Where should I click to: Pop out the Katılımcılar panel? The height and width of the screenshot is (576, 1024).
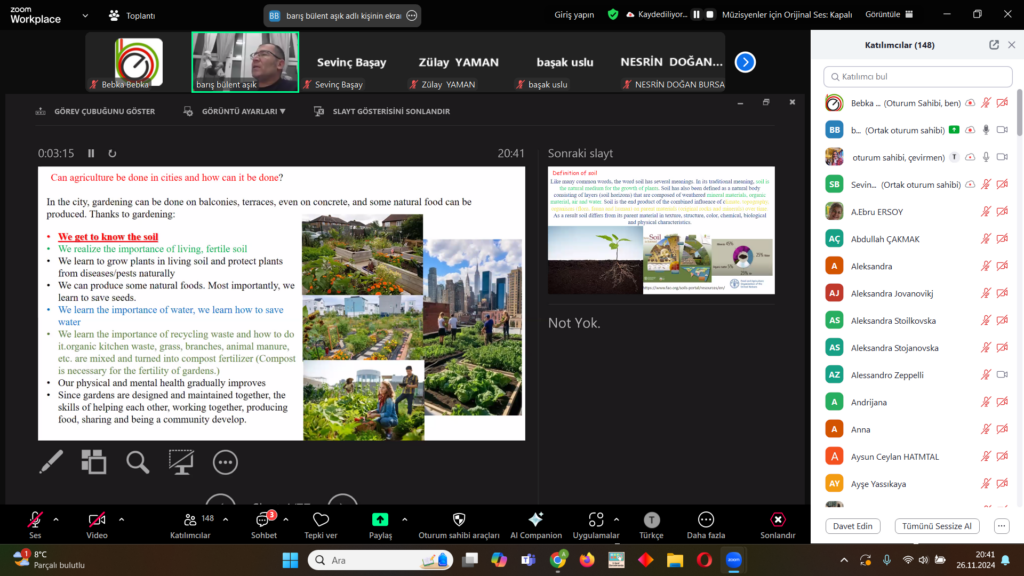993,45
